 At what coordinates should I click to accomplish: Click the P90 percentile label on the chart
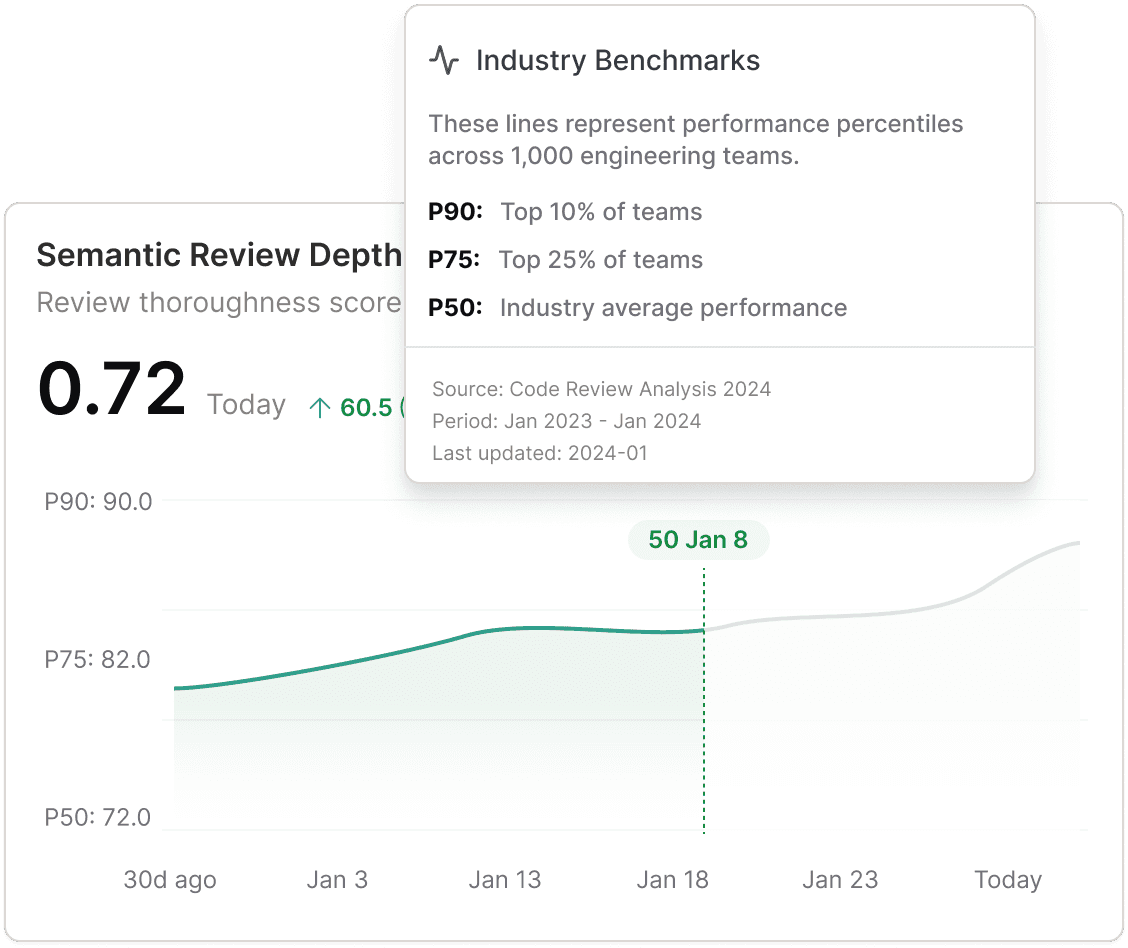coord(98,502)
